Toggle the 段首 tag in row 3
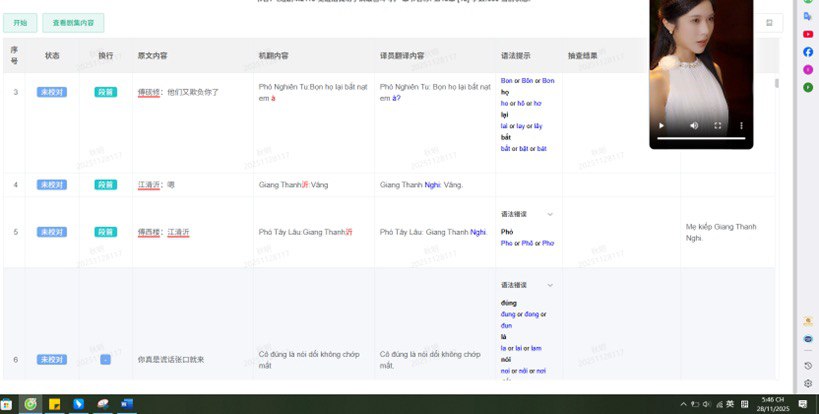Image resolution: width=819 pixels, height=414 pixels. pos(105,92)
